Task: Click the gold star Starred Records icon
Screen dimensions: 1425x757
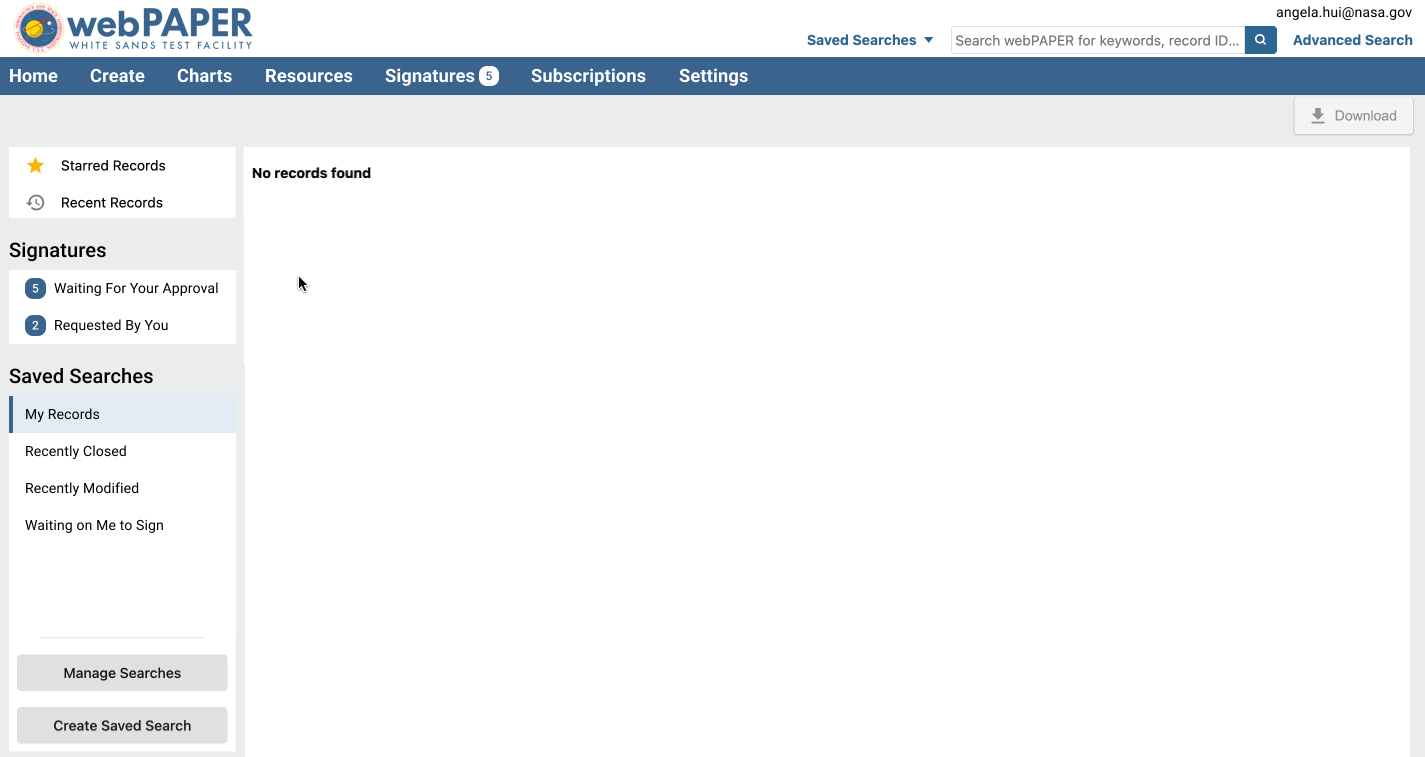Action: click(x=35, y=166)
